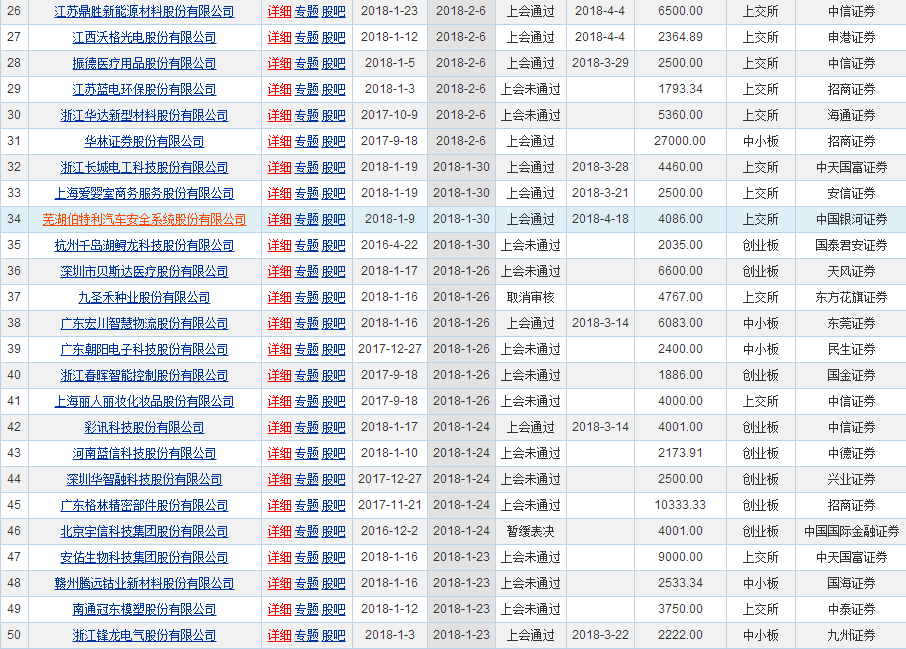Image resolution: width=906 pixels, height=649 pixels.
Task: Click 股吧 for 河南蓝信科技 row
Action: pos(333,454)
